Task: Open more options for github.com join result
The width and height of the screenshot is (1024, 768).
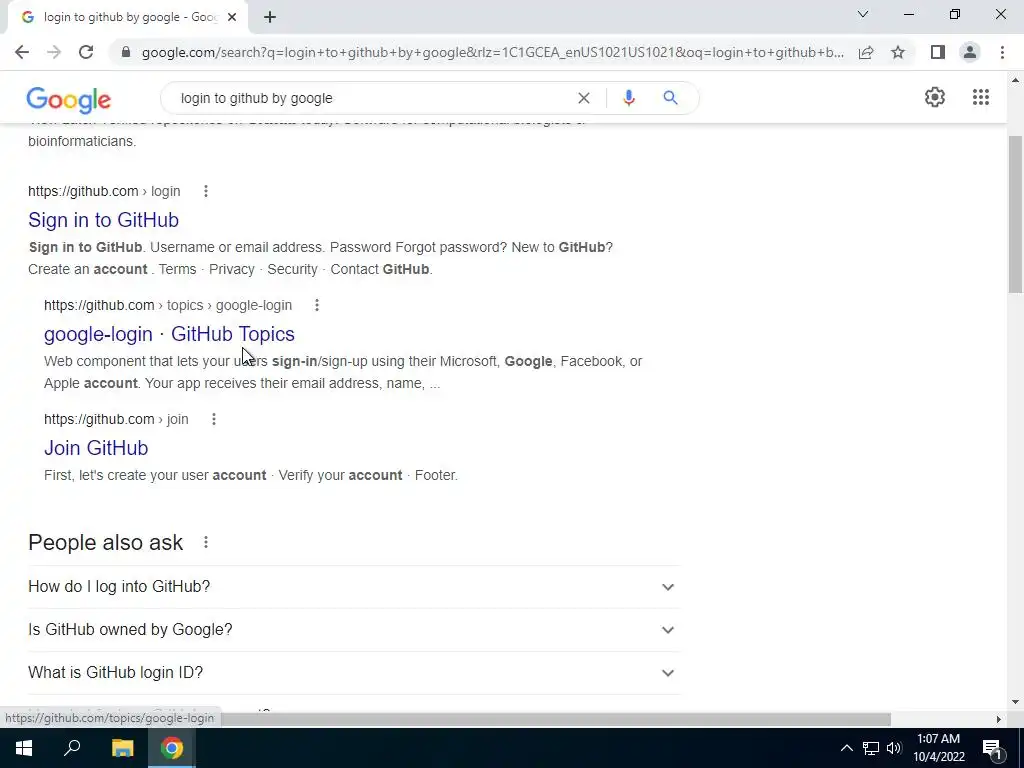Action: tap(214, 419)
